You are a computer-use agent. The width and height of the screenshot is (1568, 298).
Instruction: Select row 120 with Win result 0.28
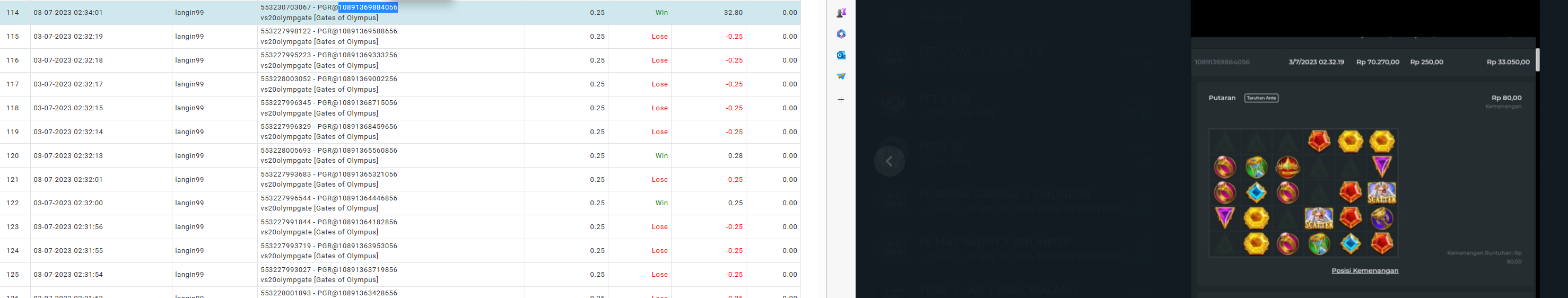400,156
